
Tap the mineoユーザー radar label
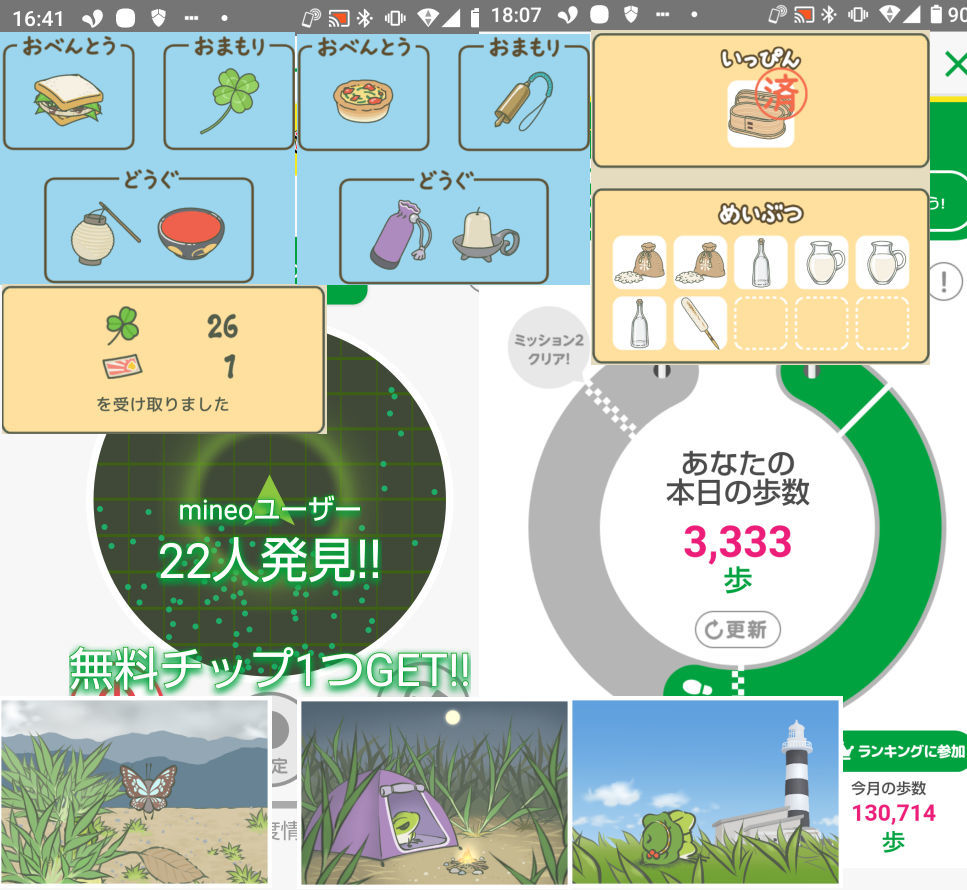point(270,510)
